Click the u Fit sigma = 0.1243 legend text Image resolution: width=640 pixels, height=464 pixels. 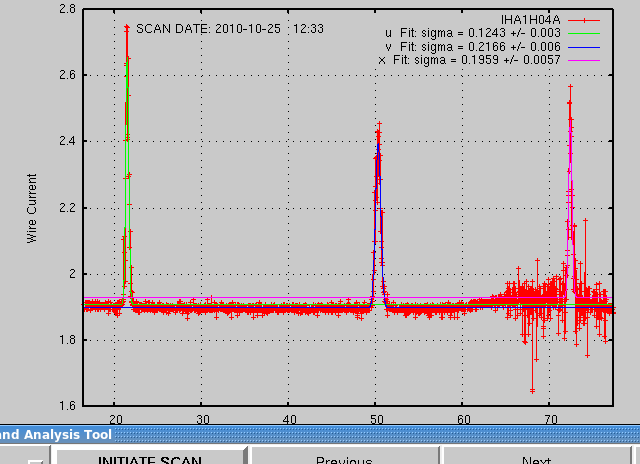(473, 33)
